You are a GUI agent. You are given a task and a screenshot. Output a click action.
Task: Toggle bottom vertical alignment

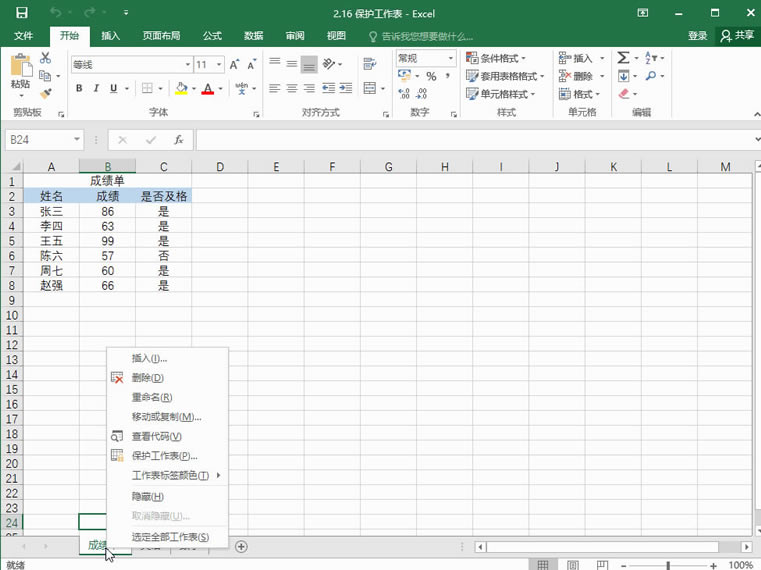pyautogui.click(x=309, y=64)
